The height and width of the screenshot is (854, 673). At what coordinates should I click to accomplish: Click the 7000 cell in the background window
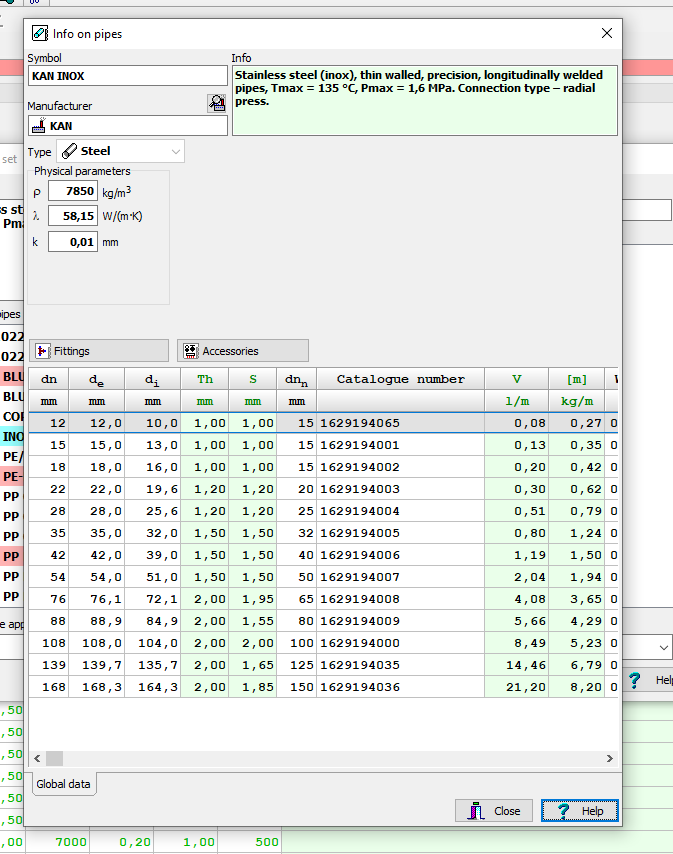coord(58,842)
